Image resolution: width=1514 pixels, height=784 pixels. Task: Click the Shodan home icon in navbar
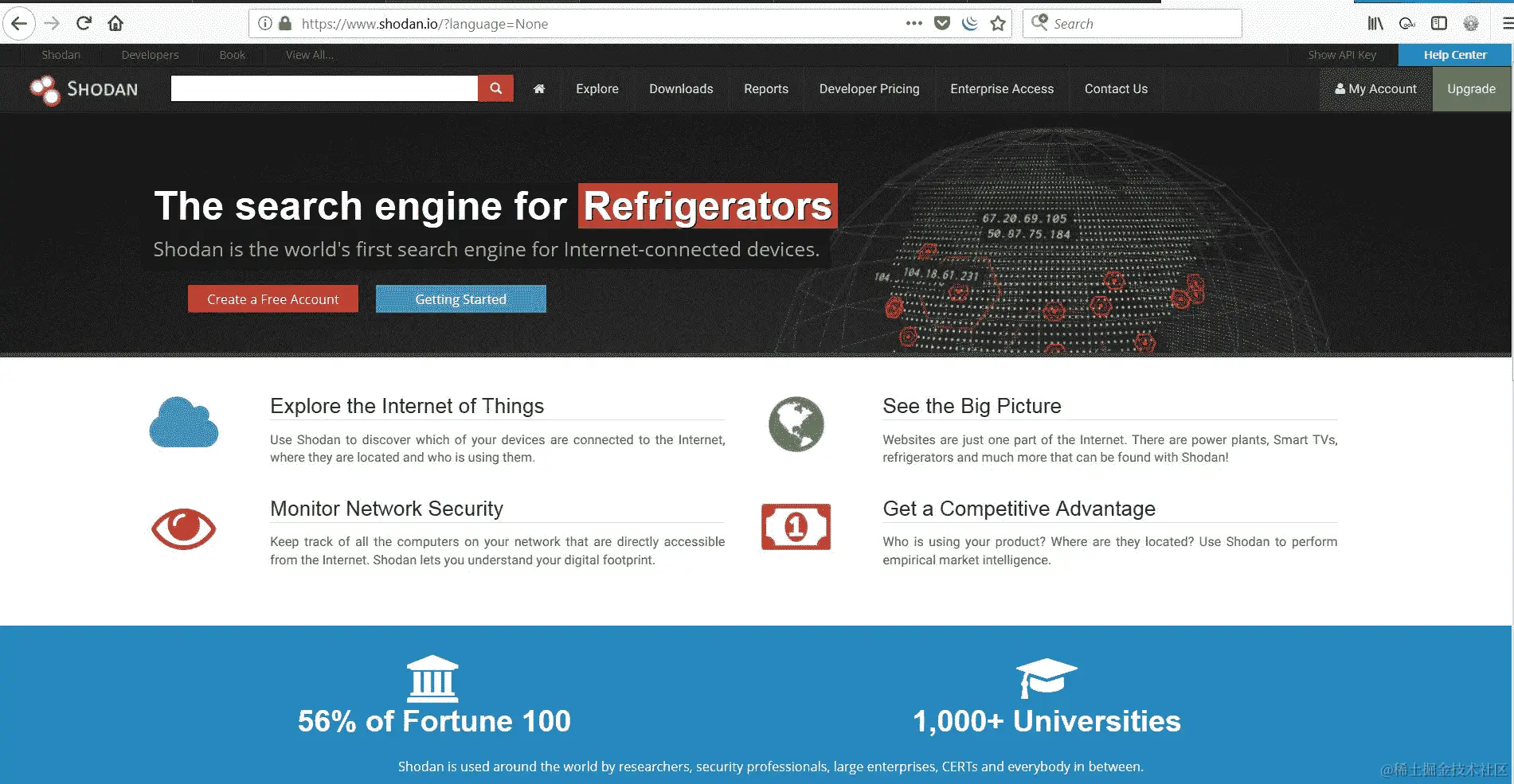click(x=539, y=89)
